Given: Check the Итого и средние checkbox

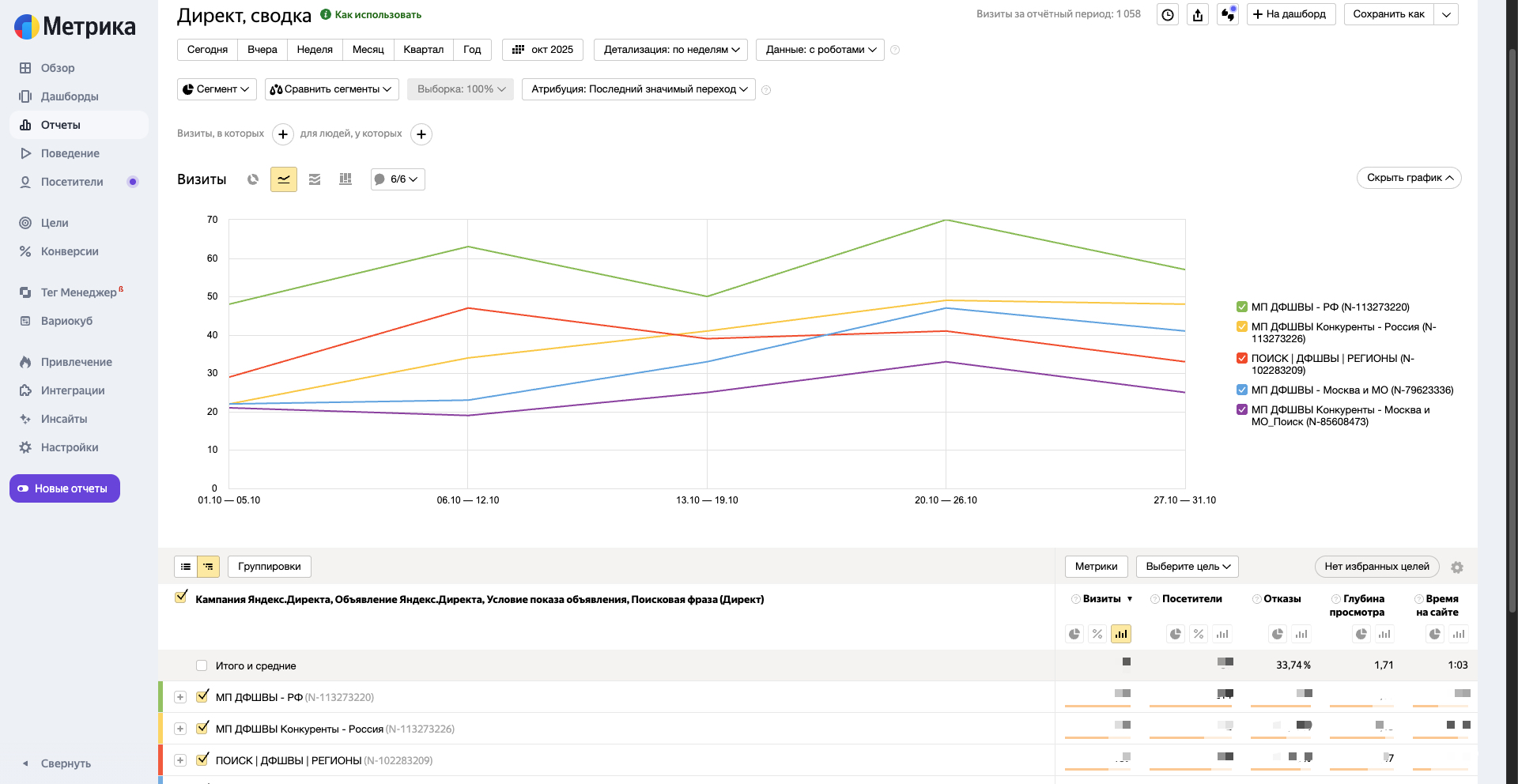Looking at the screenshot, I should [x=202, y=665].
